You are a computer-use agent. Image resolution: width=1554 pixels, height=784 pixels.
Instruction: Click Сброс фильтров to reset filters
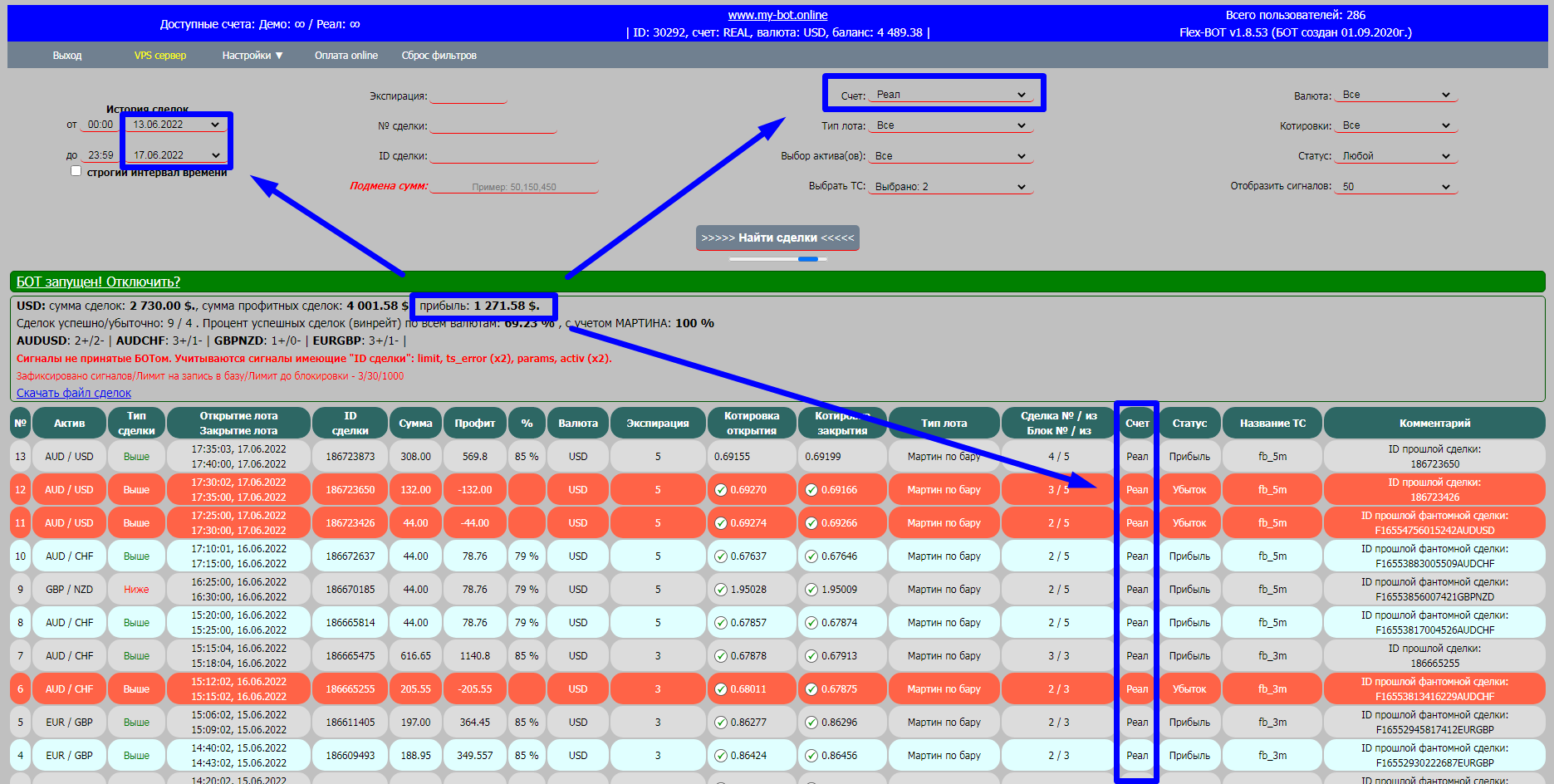point(439,56)
